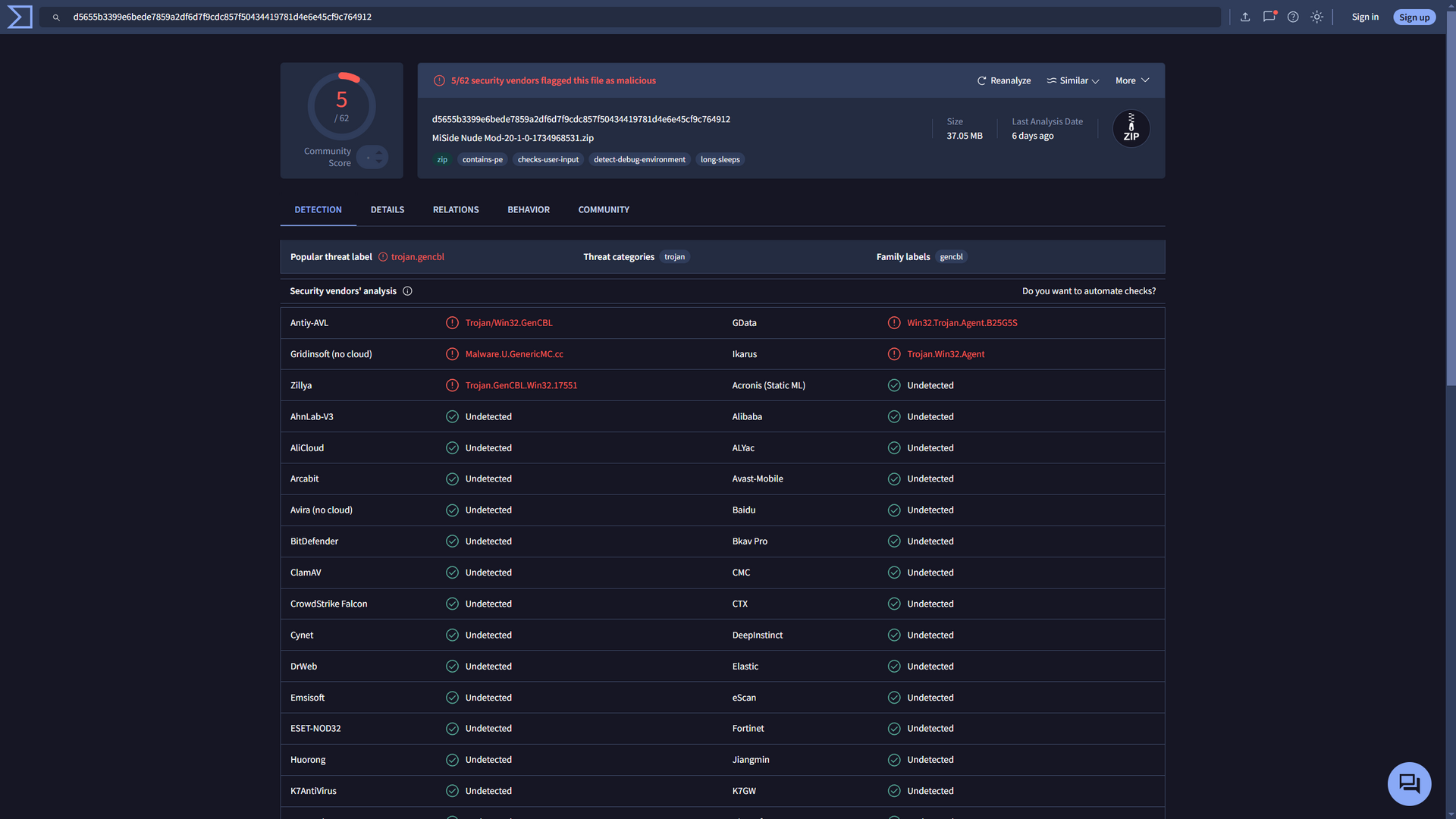Reanalyze the file

point(1004,80)
